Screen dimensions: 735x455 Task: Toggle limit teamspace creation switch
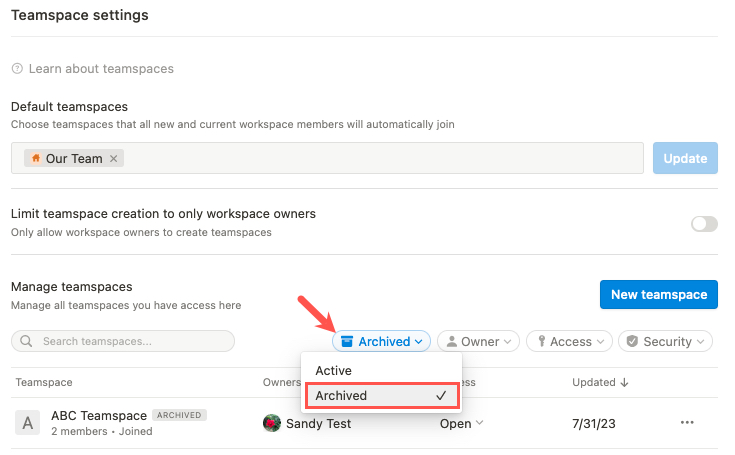pos(704,224)
